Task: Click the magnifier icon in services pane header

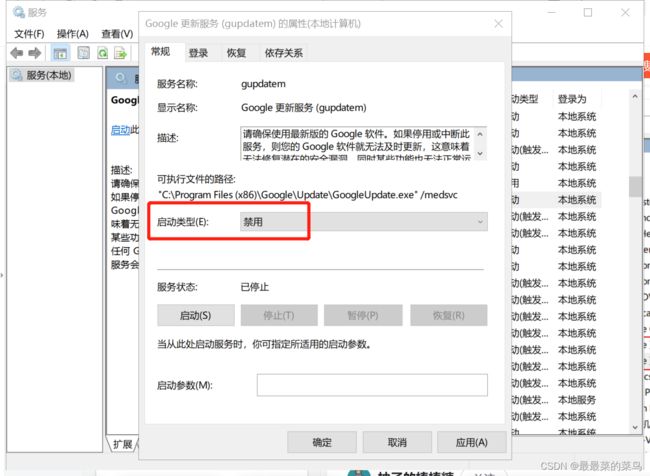Action: pos(120,78)
